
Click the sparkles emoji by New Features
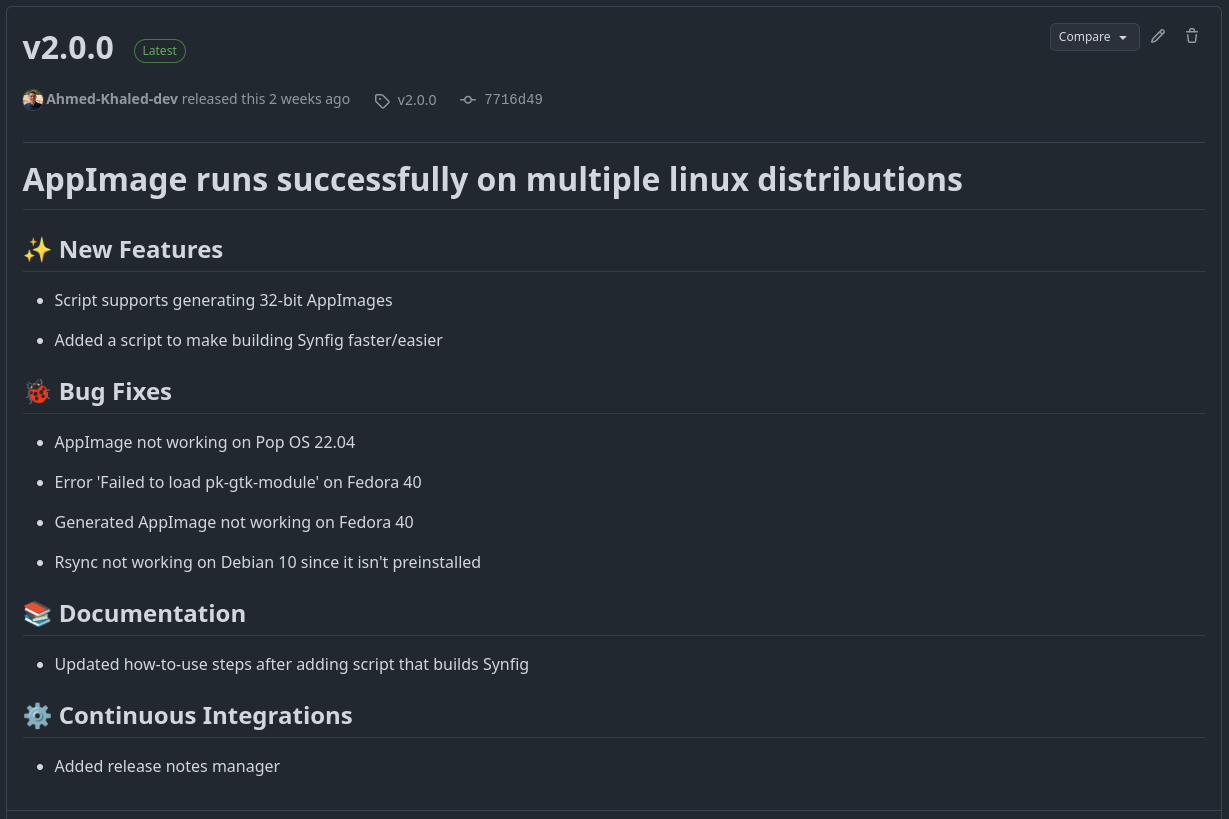[37, 250]
